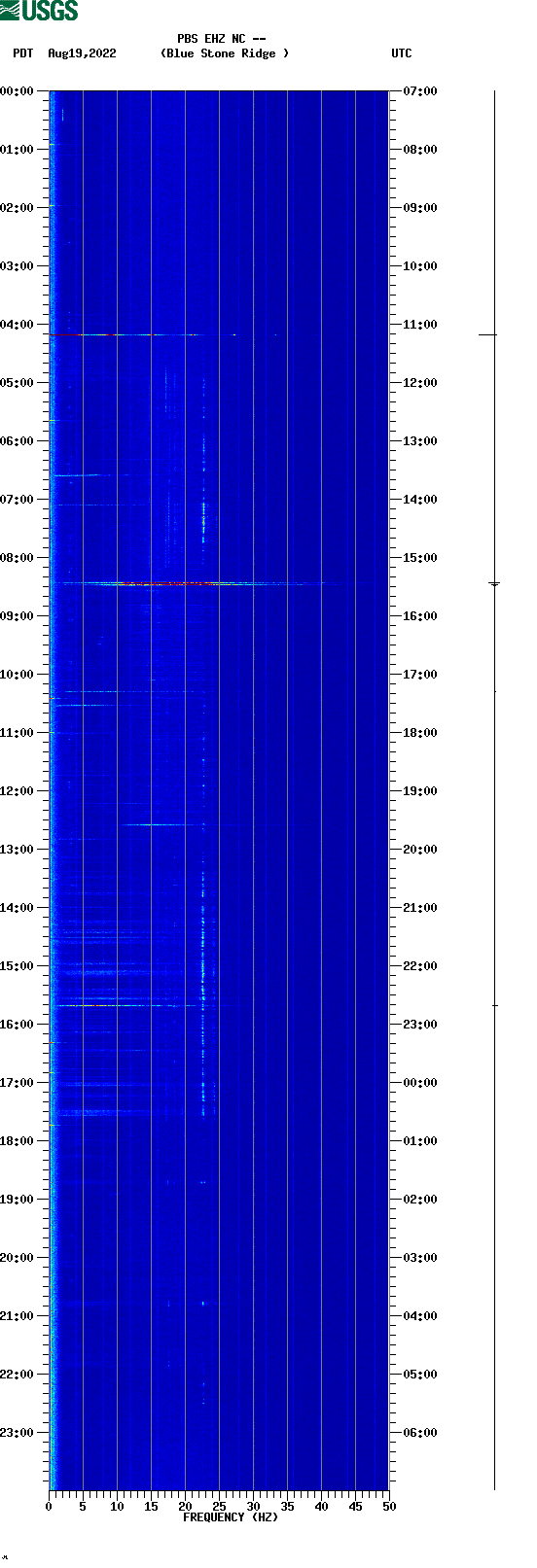Click the 5 Hz frequency tick label
The width and height of the screenshot is (537, 1568).
pyautogui.click(x=83, y=1507)
